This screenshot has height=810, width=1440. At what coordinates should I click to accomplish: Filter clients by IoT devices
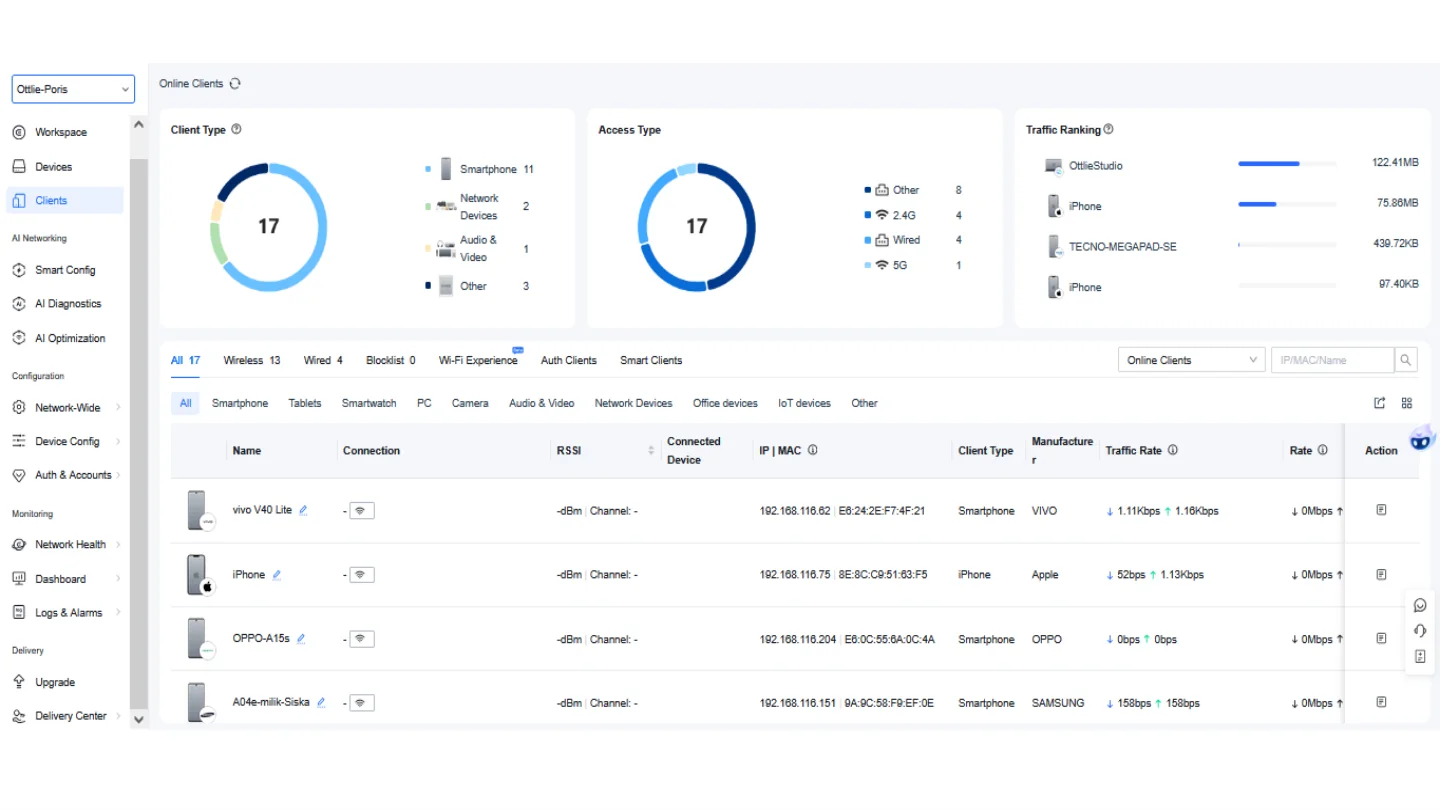tap(804, 403)
